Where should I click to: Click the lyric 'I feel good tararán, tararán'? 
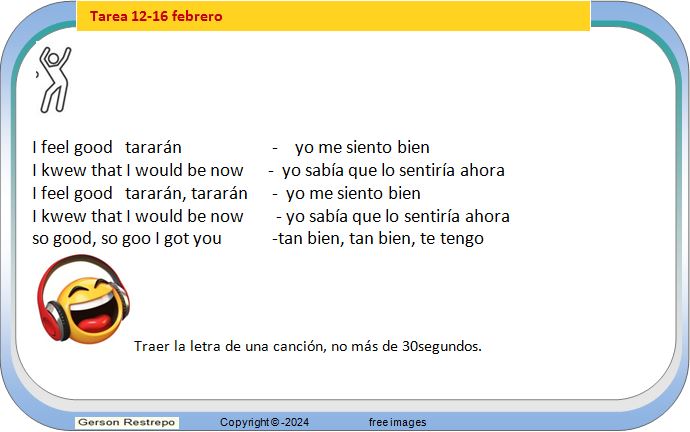[140, 194]
